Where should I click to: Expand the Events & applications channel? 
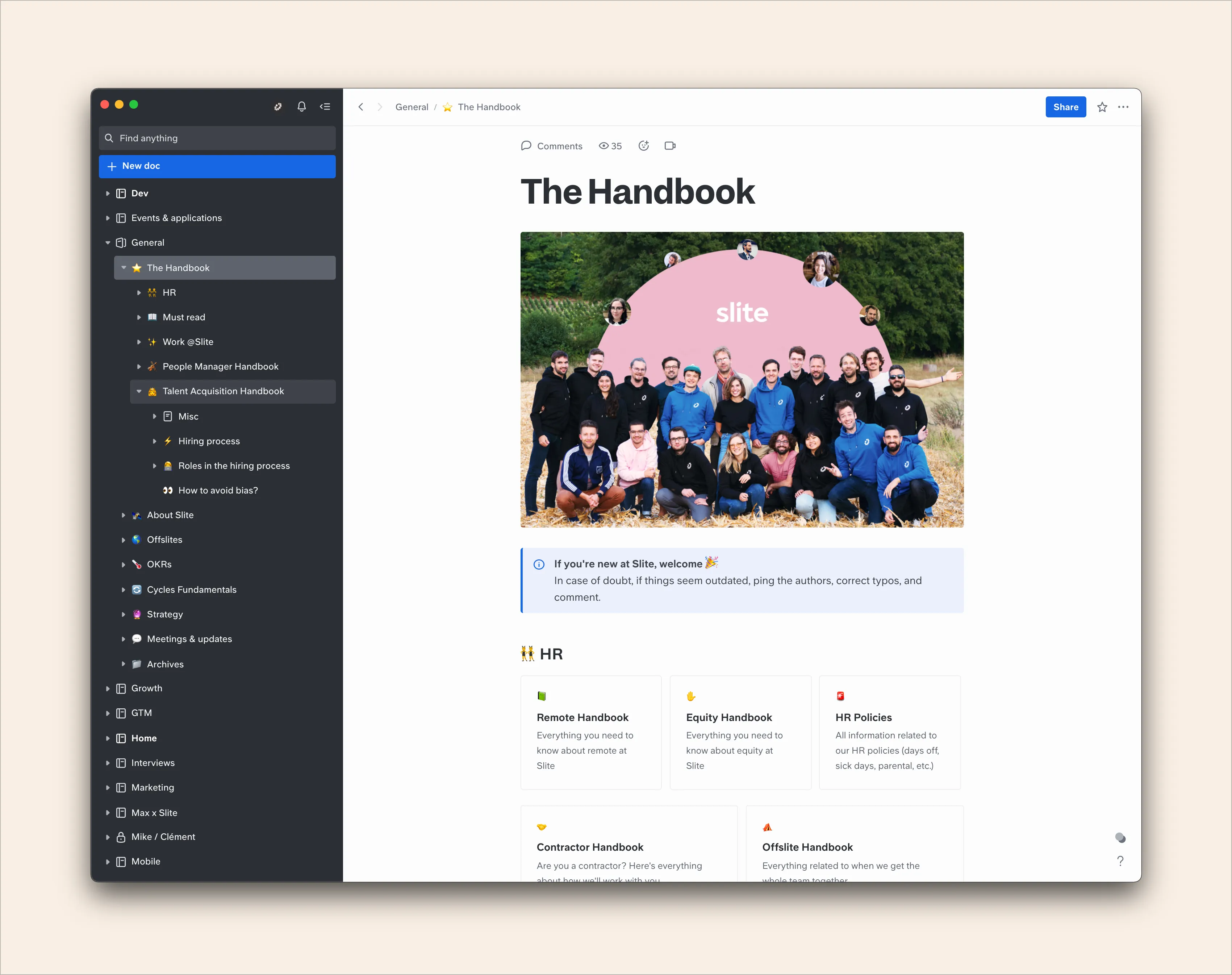(x=107, y=218)
